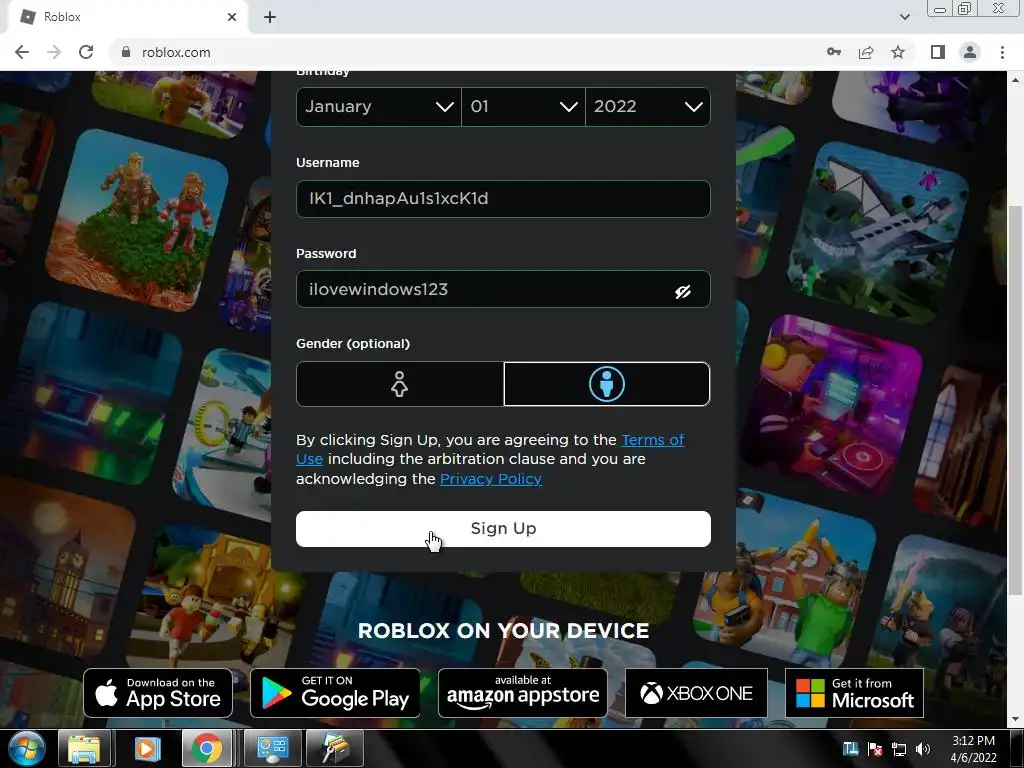Click the Username field

pyautogui.click(x=503, y=199)
